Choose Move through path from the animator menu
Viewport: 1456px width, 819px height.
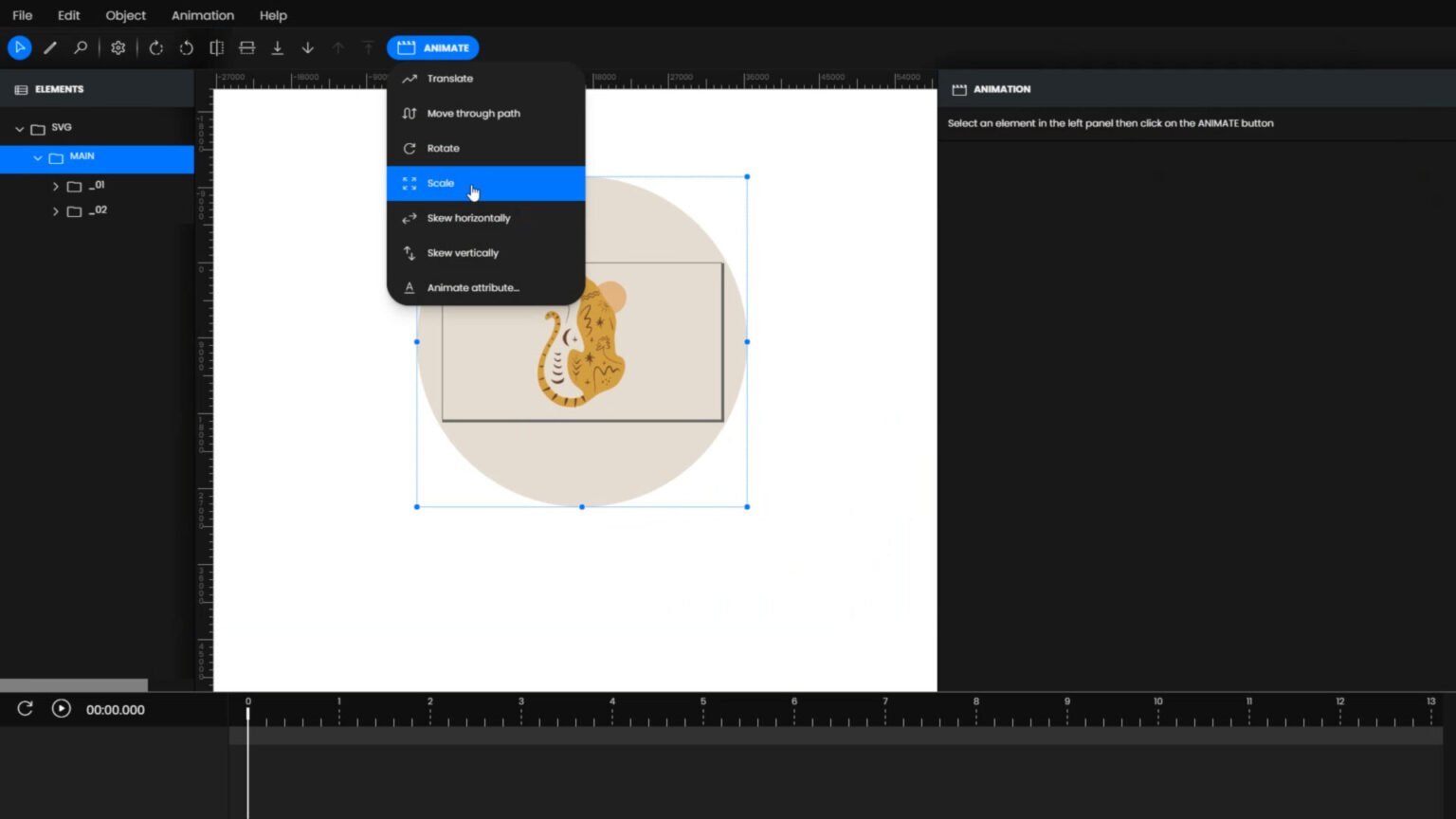click(x=474, y=113)
